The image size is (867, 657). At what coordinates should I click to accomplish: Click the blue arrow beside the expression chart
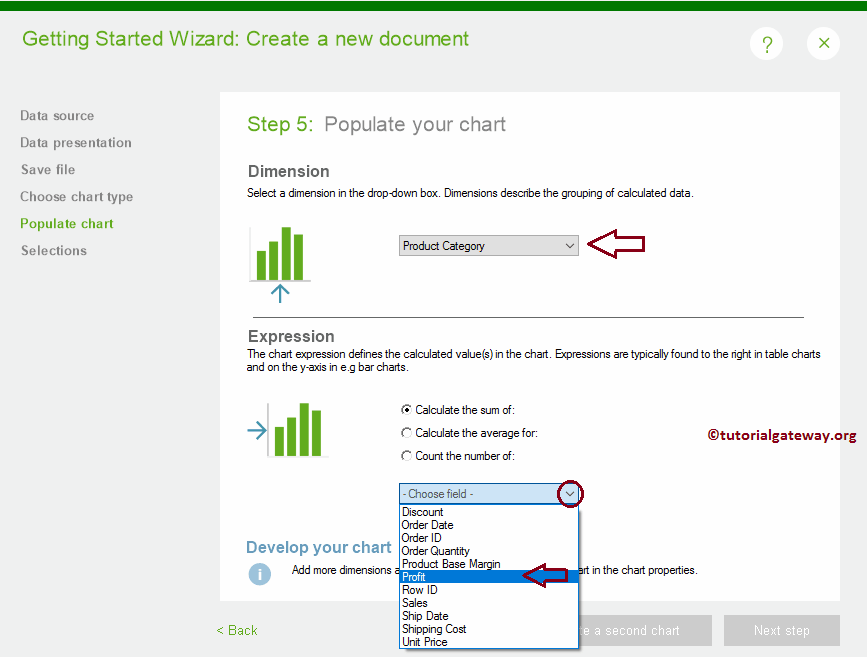point(258,431)
